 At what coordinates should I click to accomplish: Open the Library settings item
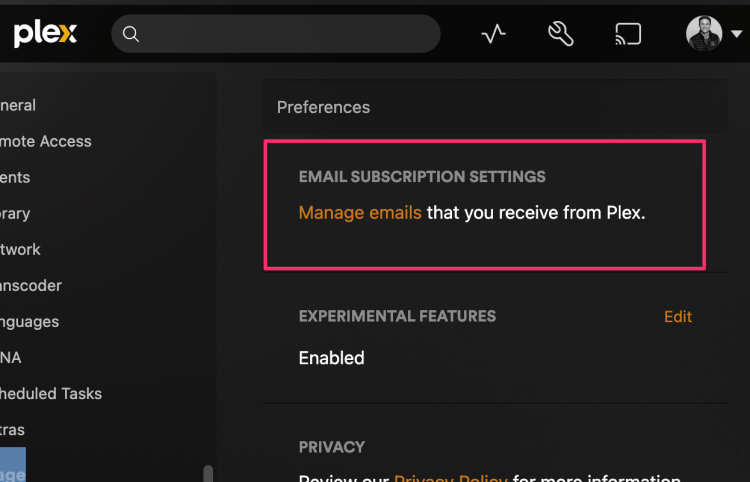pos(15,213)
